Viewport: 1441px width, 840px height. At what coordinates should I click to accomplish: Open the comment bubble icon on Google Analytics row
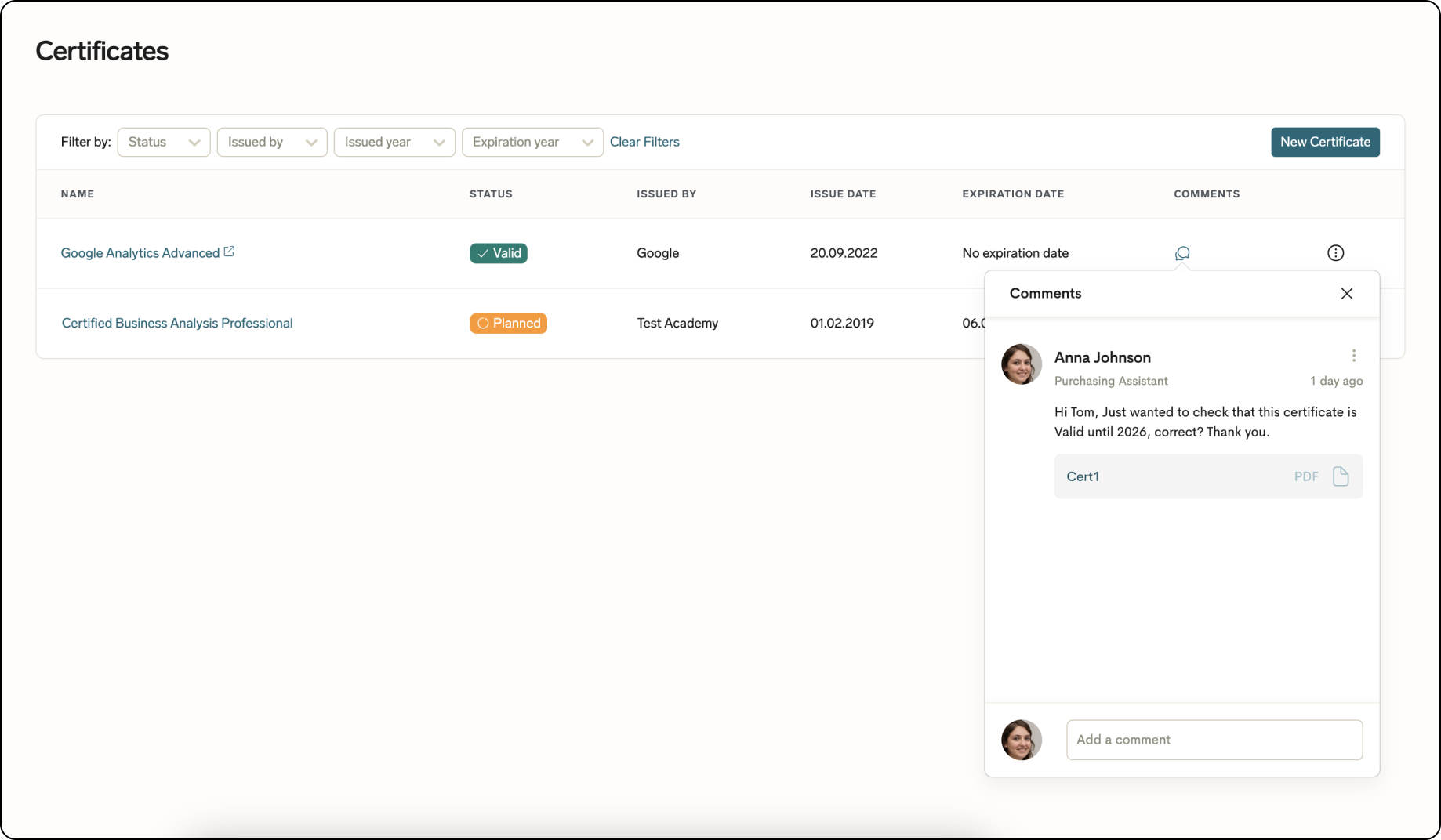coord(1181,252)
